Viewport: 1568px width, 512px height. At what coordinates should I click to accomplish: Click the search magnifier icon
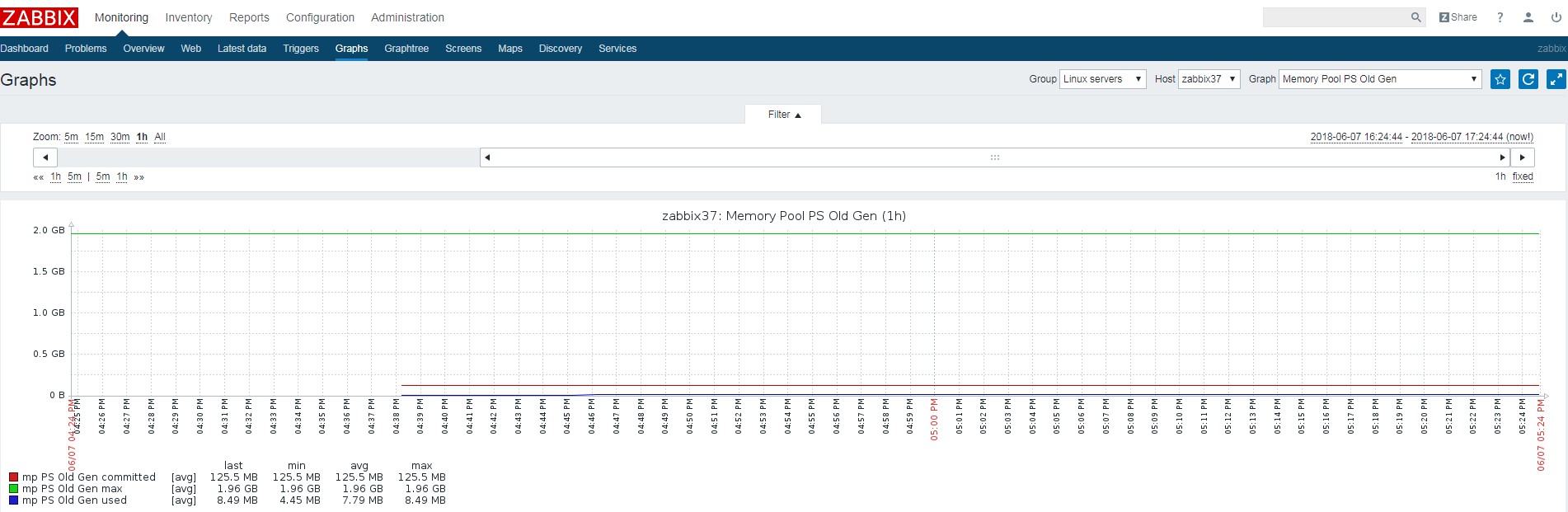point(1415,17)
